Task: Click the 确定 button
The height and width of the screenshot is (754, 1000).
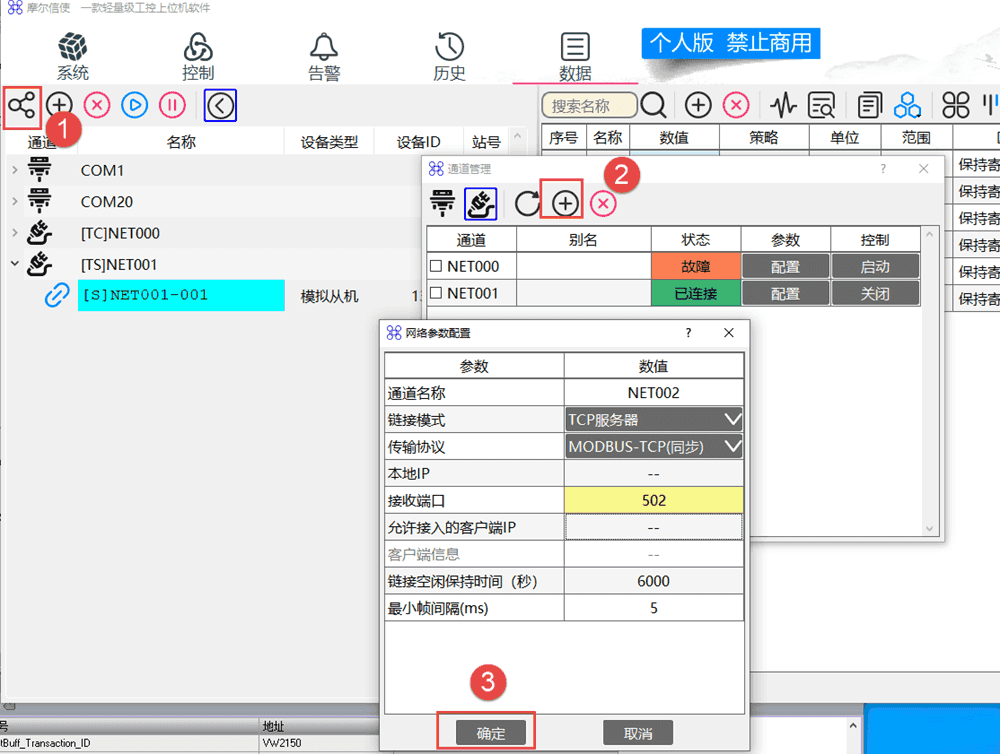Action: point(490,733)
